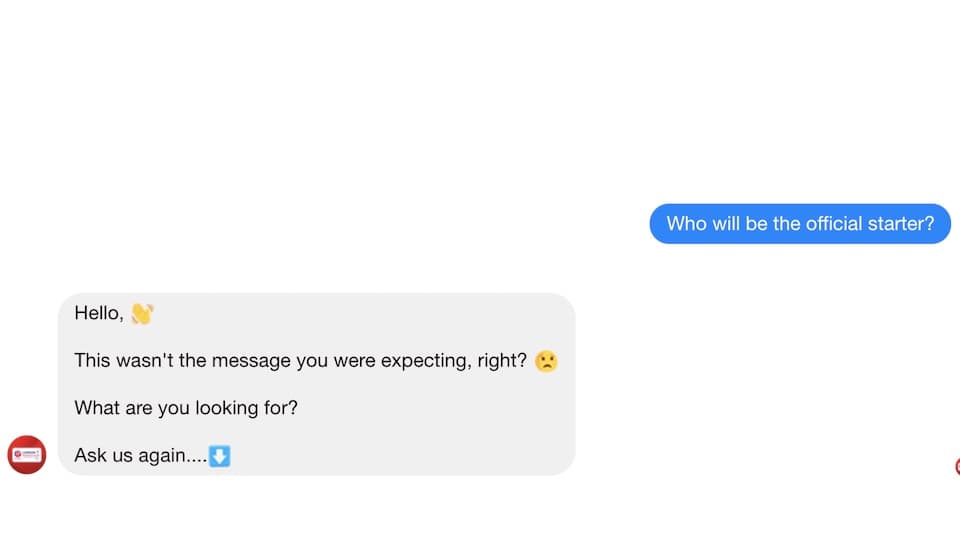The image size is (960, 540).
Task: Click the word "looking" in the reply
Action: tap(227, 408)
